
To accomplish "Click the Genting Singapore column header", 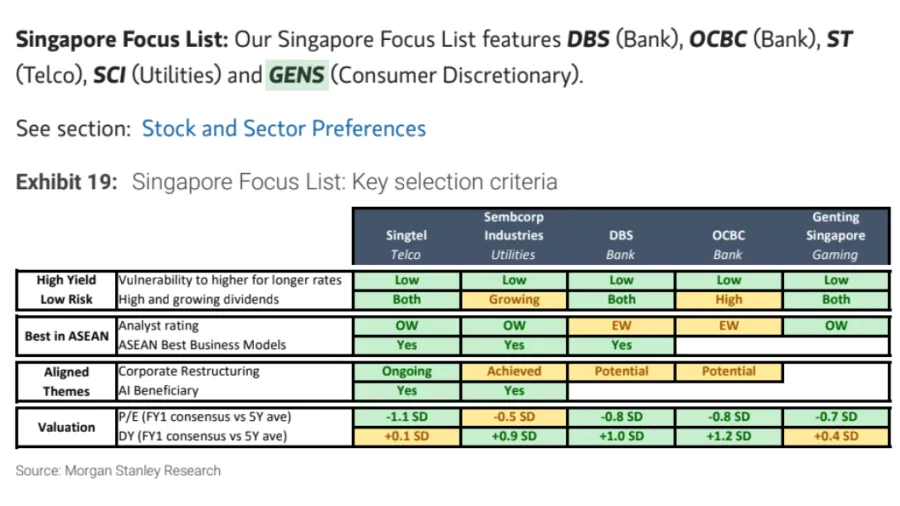I will [x=835, y=235].
